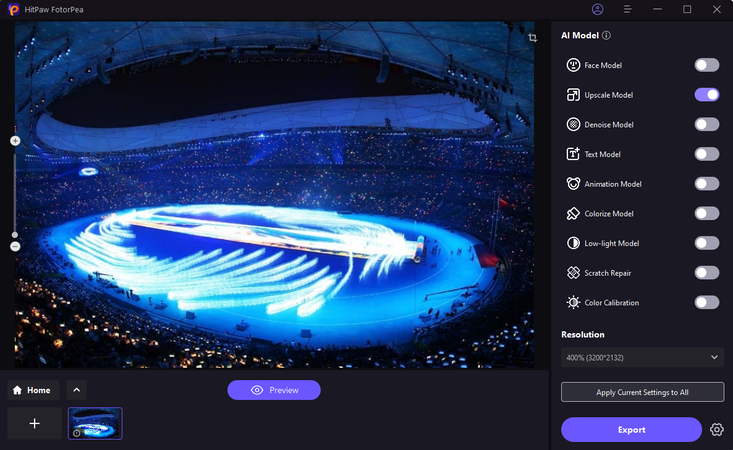Open the settings gear beside Export
Viewport: 733px width, 450px height.
point(716,430)
